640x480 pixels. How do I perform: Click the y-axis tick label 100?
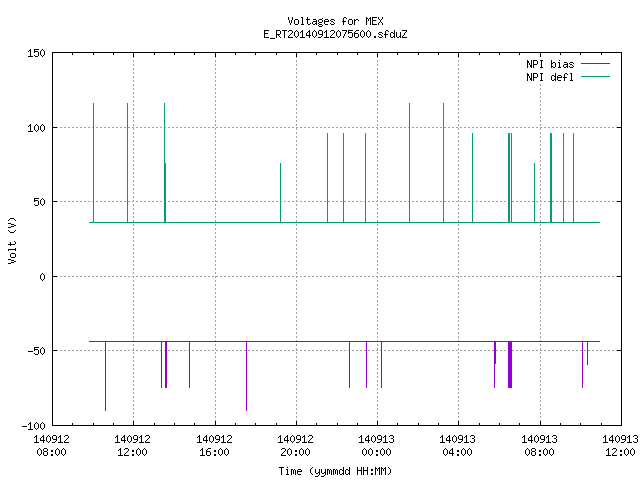[x=36, y=128]
